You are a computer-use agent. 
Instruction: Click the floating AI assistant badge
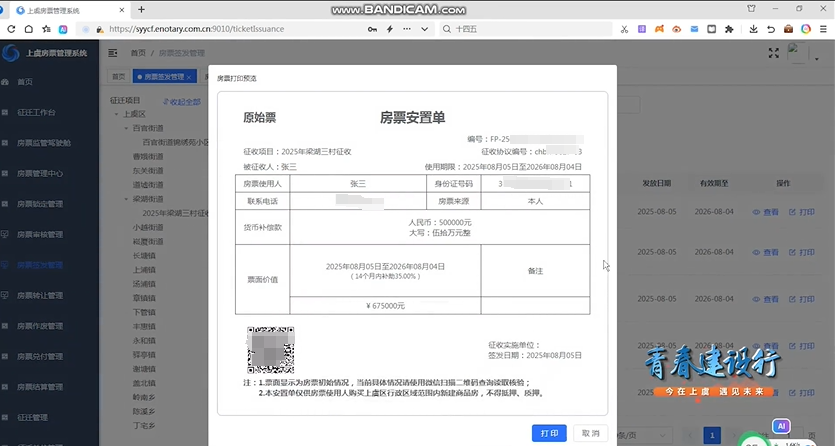click(x=782, y=426)
